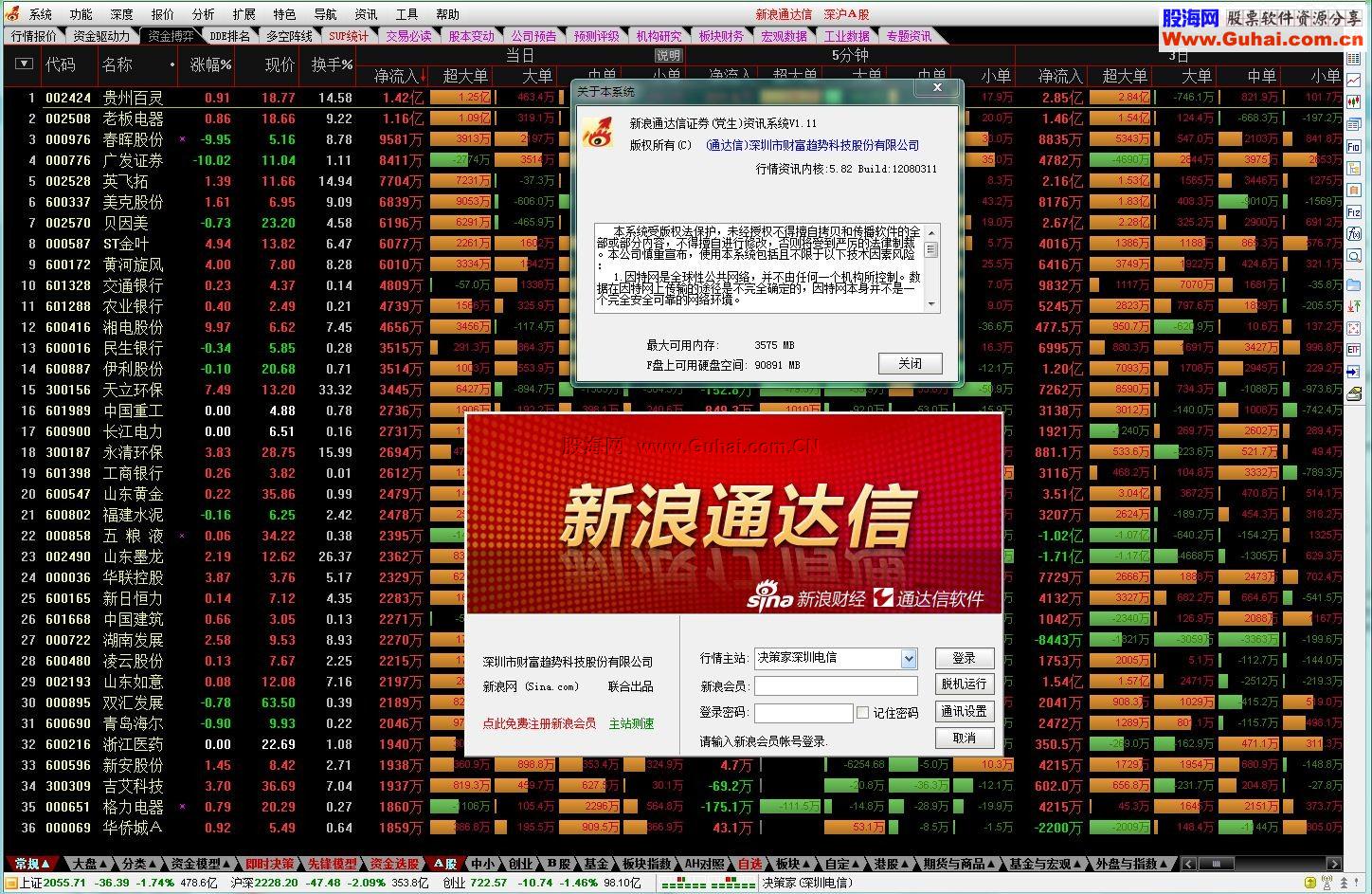Screen dimensions: 1372x894
Task: Open the 点此免费注册新浪会员 registration link
Action: (x=539, y=723)
